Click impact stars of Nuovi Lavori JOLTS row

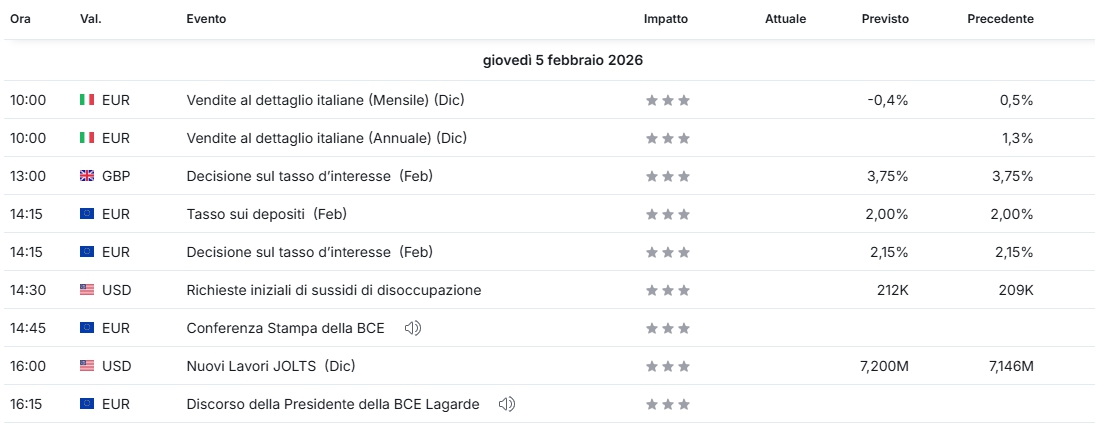[x=667, y=366]
